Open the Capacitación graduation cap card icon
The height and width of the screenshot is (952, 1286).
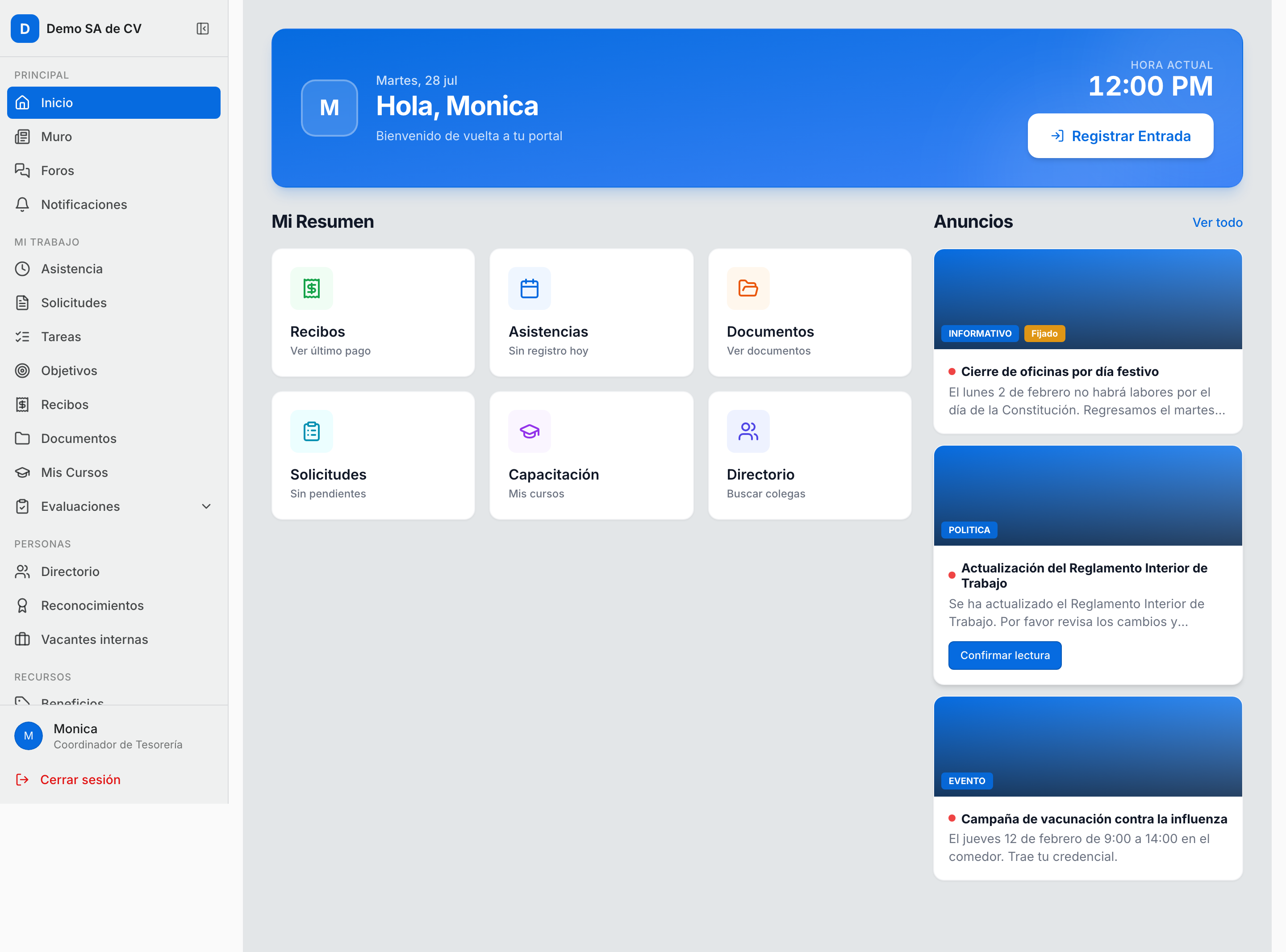[x=530, y=431]
